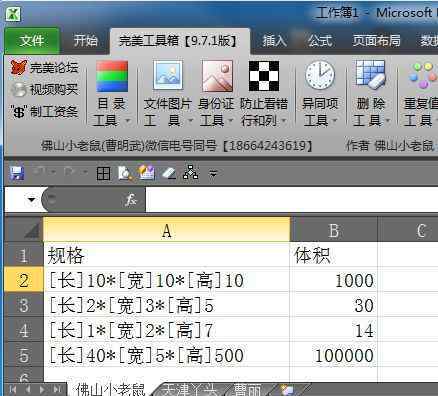Screen dimensions: 438x396
Task: Click the 完美论坛 link
Action: pos(44,68)
